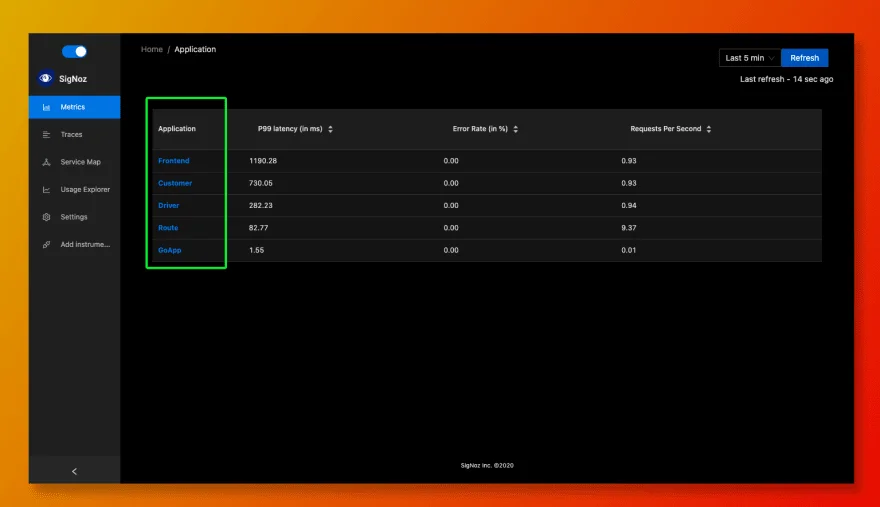Screen dimensions: 880x507
Task: Open Add instrumentation menu item
Action: pyautogui.click(x=74, y=245)
